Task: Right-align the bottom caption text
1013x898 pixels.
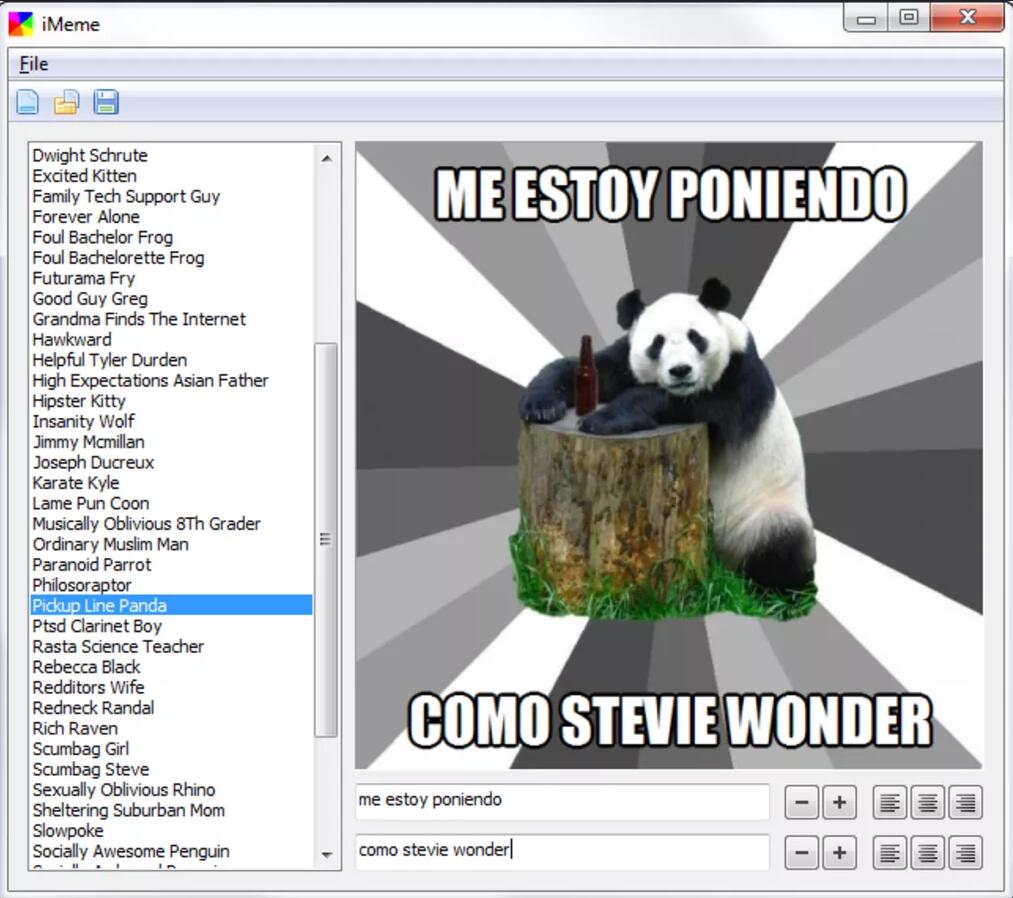Action: coord(966,853)
